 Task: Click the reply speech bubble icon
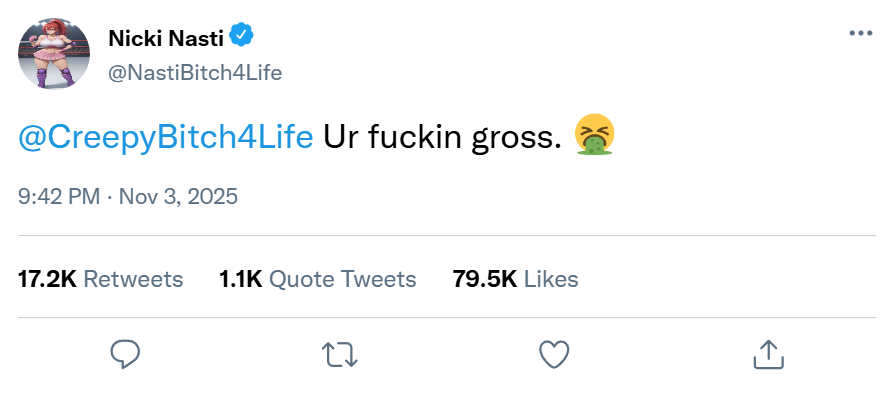[x=125, y=352]
